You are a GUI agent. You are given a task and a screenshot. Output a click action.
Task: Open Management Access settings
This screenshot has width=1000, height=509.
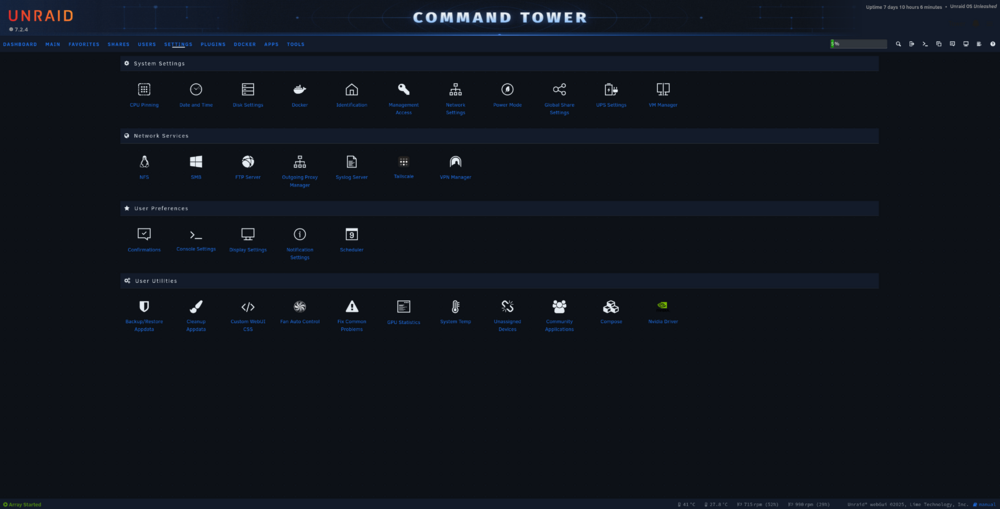[x=404, y=98]
